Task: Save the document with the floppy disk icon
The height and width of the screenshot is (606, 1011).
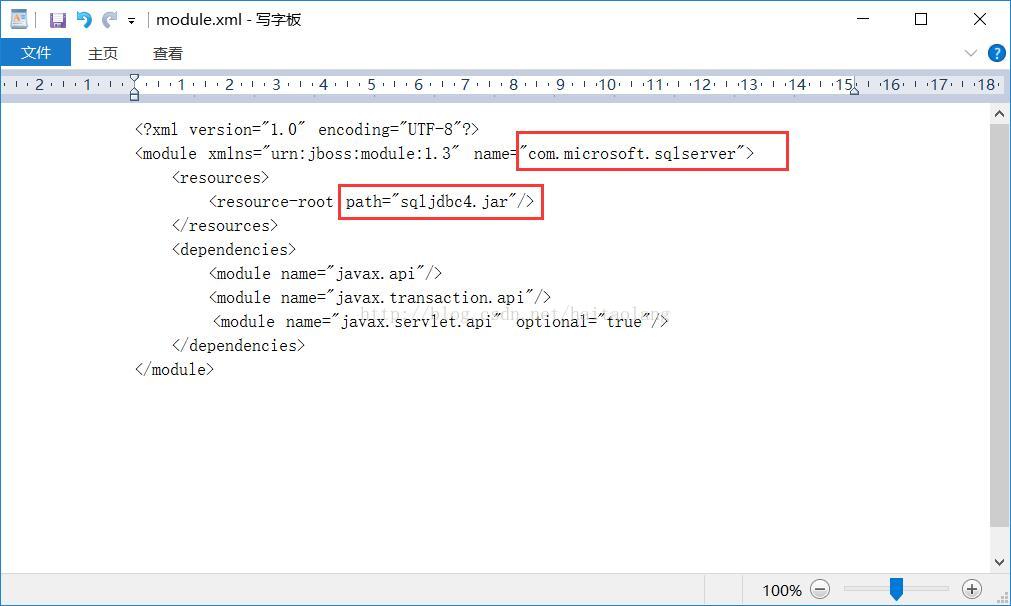Action: [58, 20]
